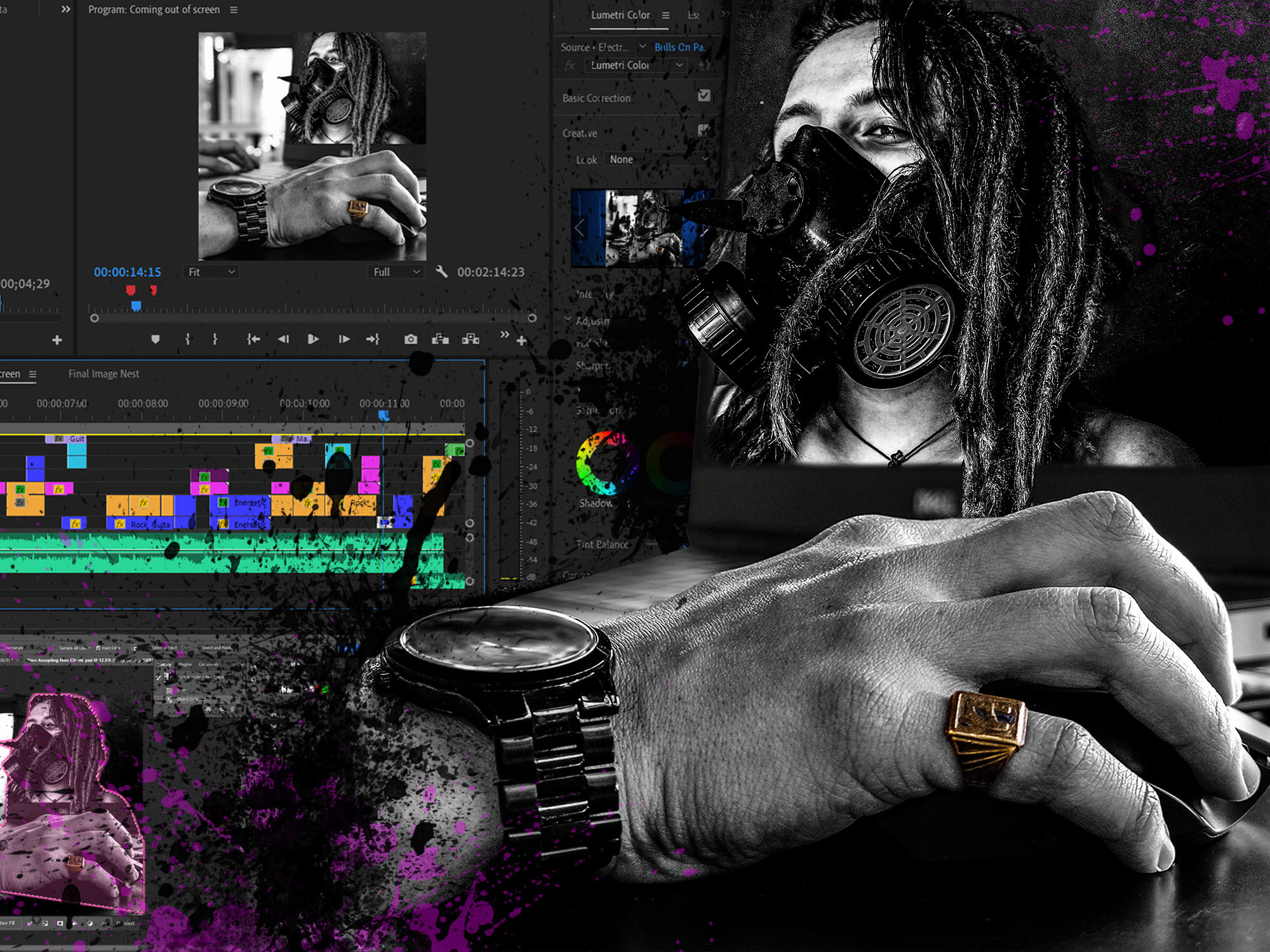Switch to the Essential tab beside Lumetri

(693, 15)
